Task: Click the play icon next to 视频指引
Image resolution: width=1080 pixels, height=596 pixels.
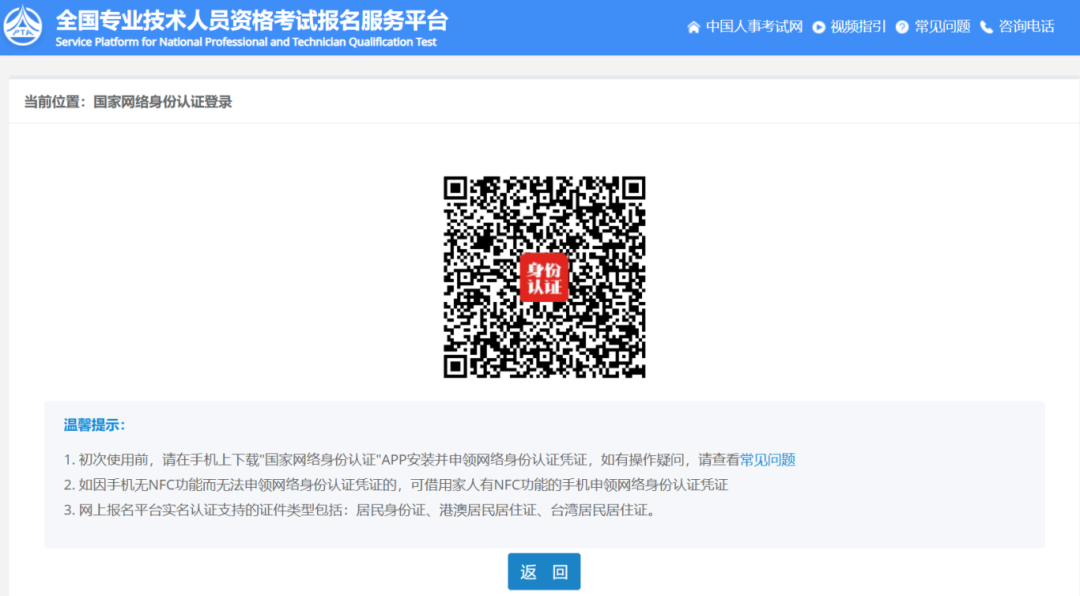Action: 817,27
